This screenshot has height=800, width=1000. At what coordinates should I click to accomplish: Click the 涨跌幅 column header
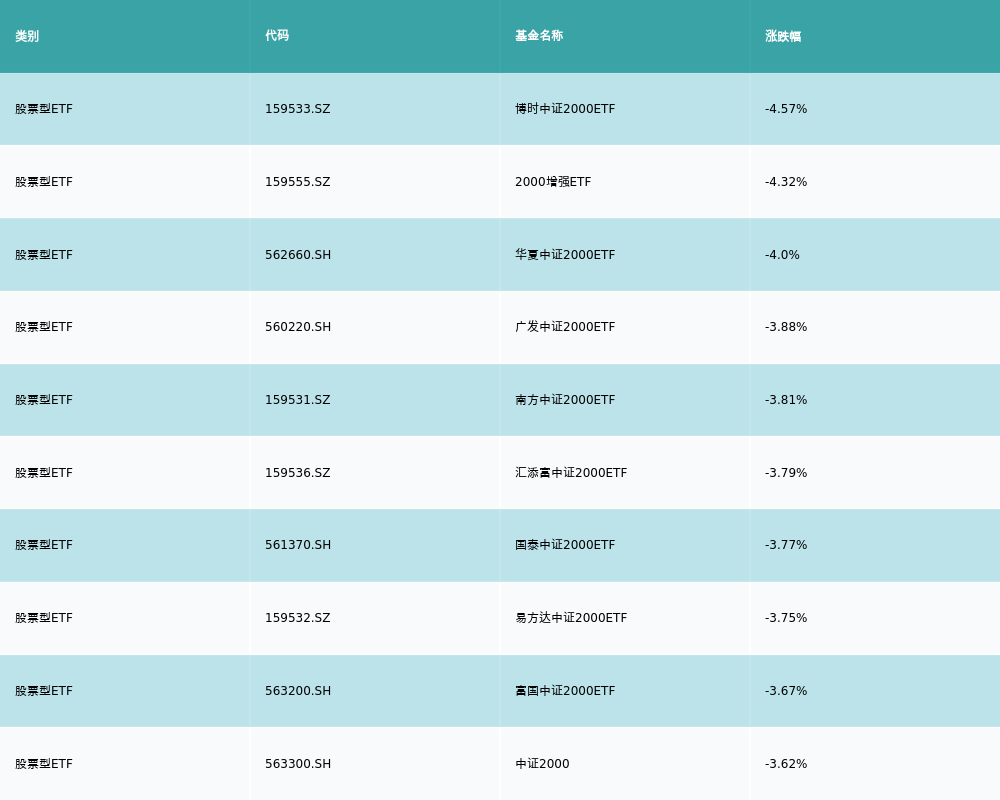[783, 36]
